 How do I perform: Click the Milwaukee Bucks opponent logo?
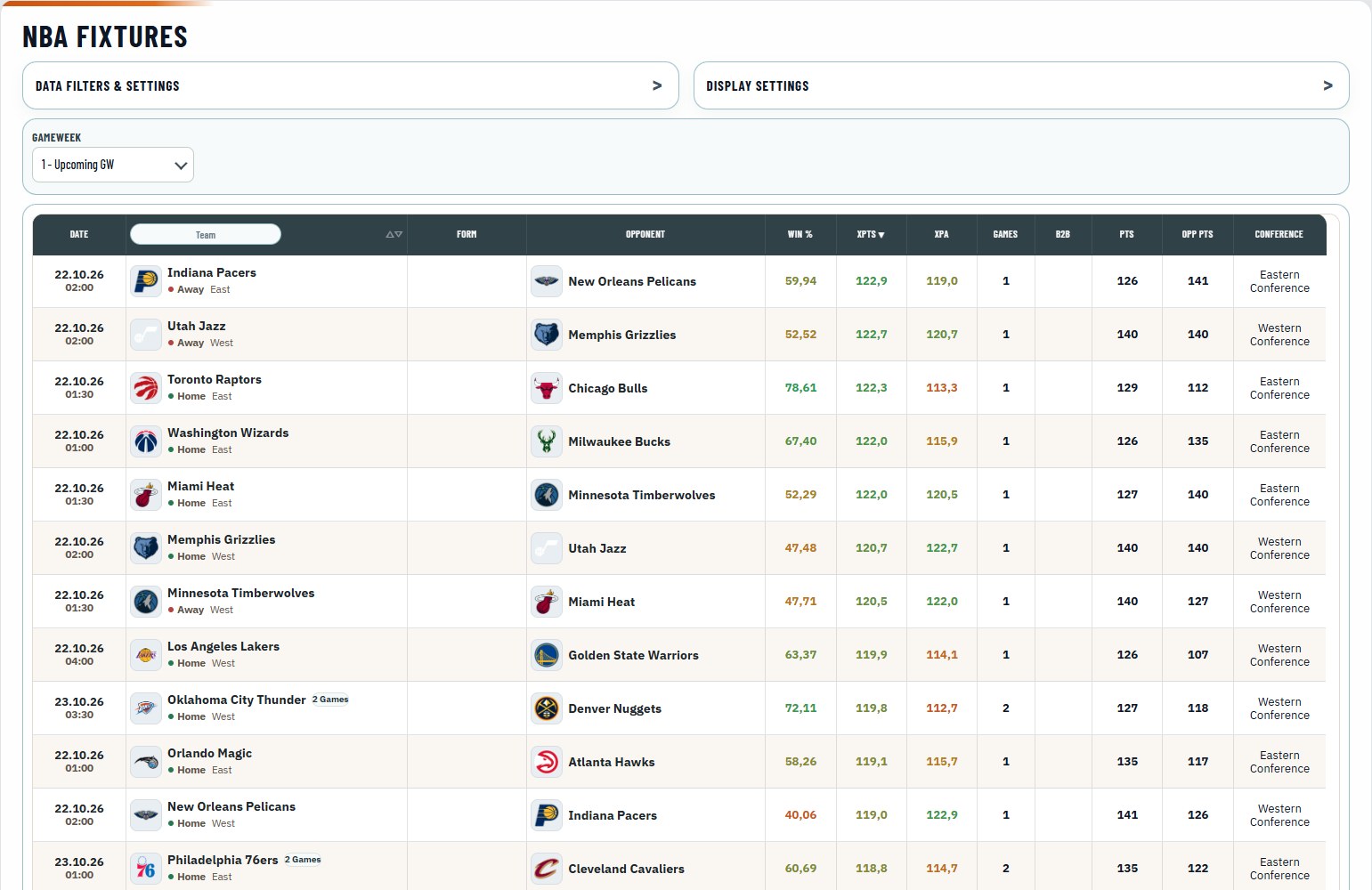click(547, 441)
